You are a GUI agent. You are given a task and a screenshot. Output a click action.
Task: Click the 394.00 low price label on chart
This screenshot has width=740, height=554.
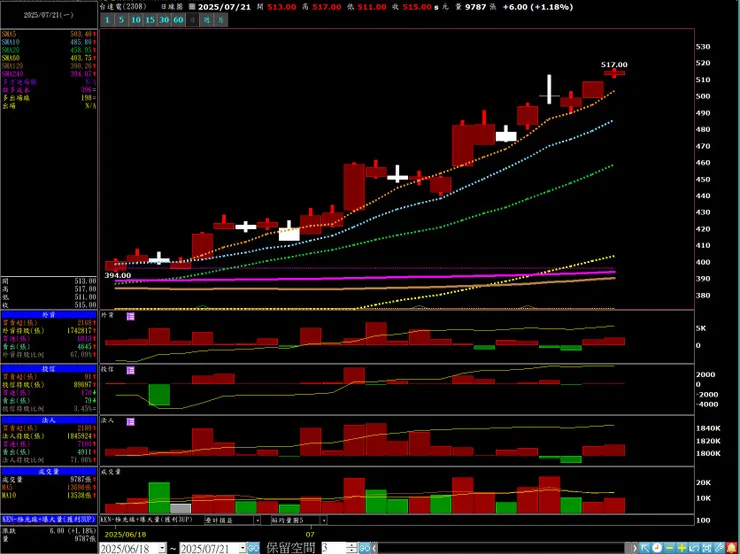click(118, 276)
